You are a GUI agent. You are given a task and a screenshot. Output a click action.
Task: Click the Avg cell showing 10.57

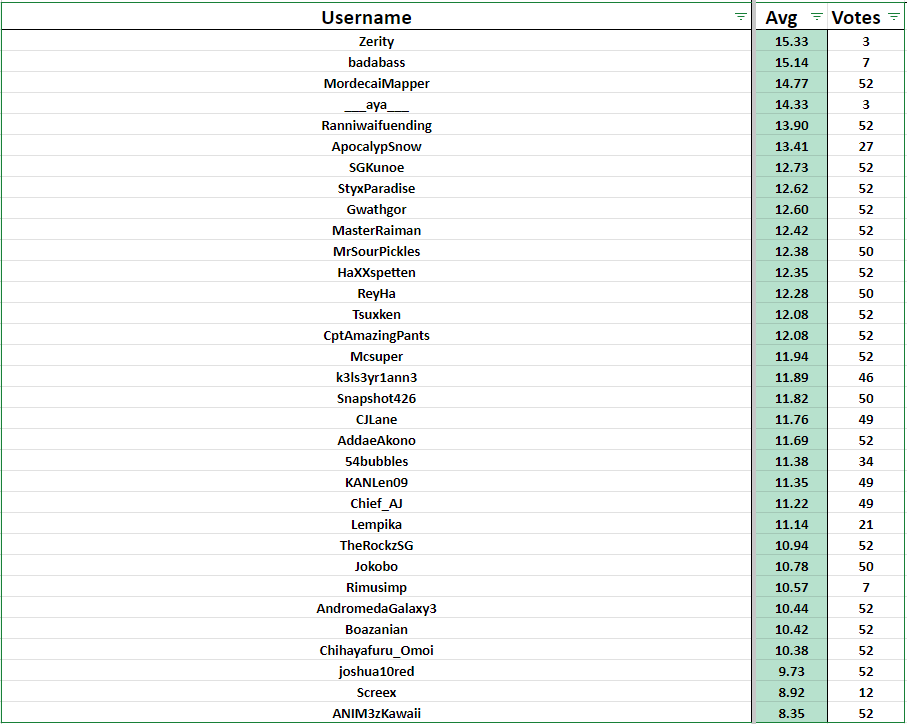point(790,587)
